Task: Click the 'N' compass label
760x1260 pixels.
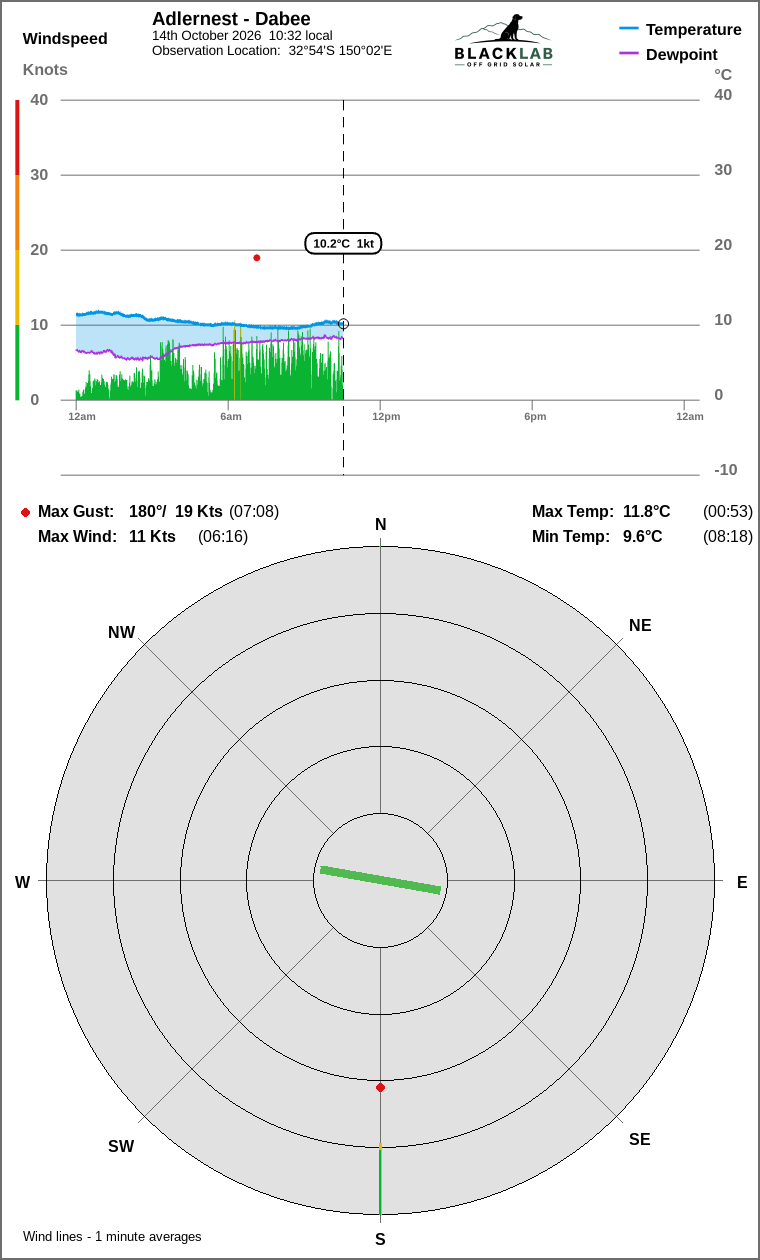Action: coord(380,525)
